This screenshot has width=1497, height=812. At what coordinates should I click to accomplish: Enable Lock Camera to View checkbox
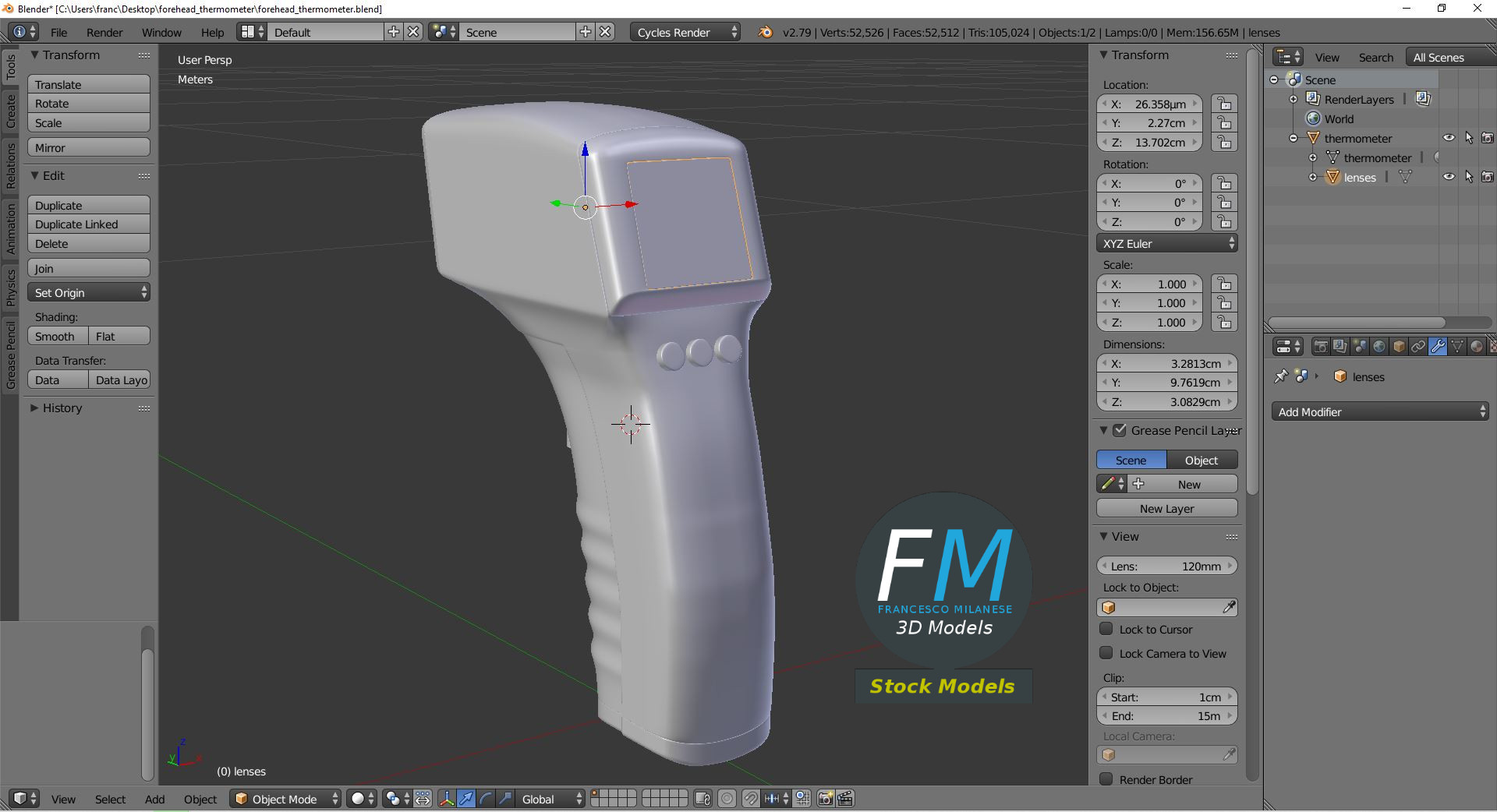(1106, 653)
